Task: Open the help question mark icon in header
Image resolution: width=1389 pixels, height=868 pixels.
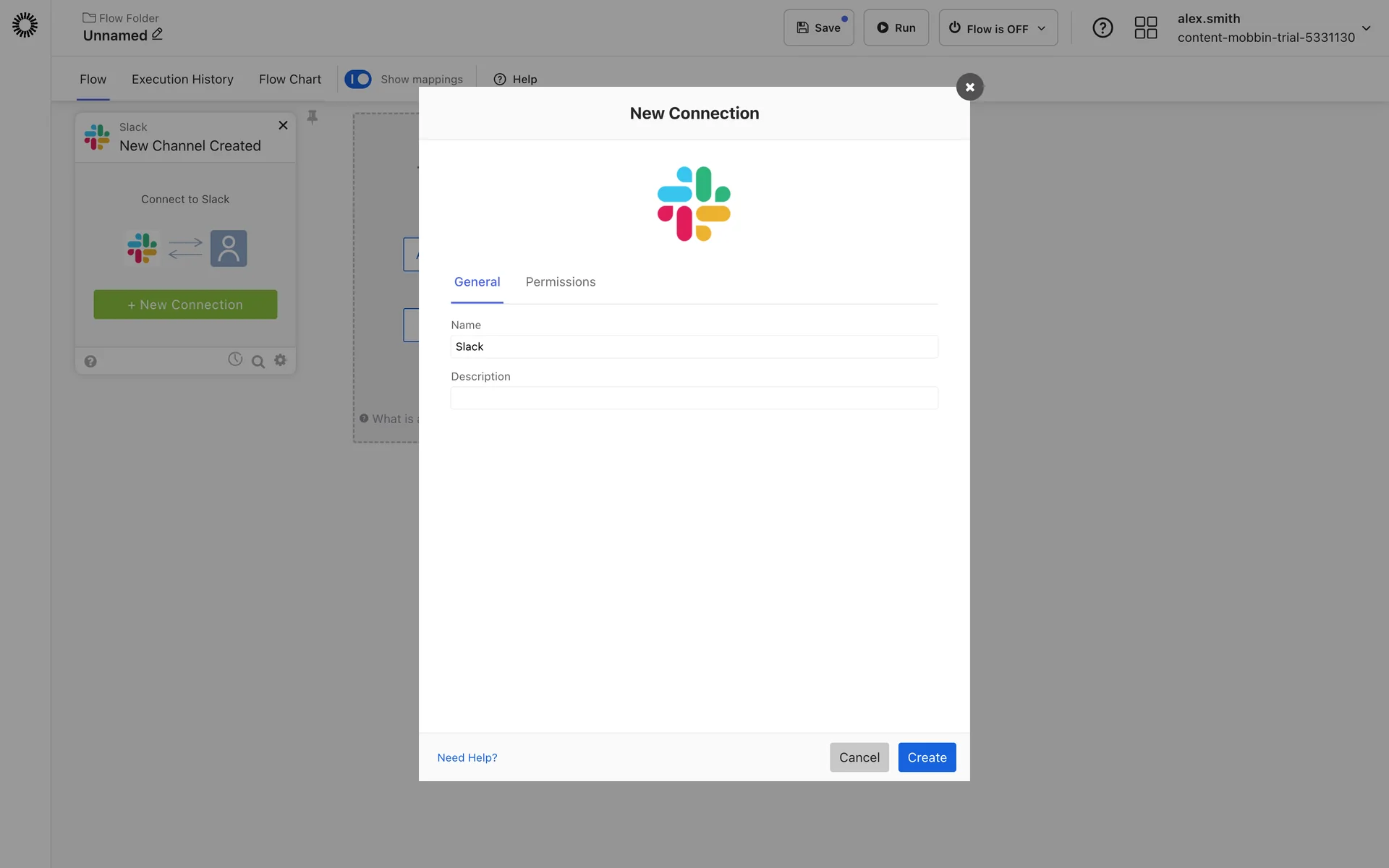Action: click(1102, 28)
